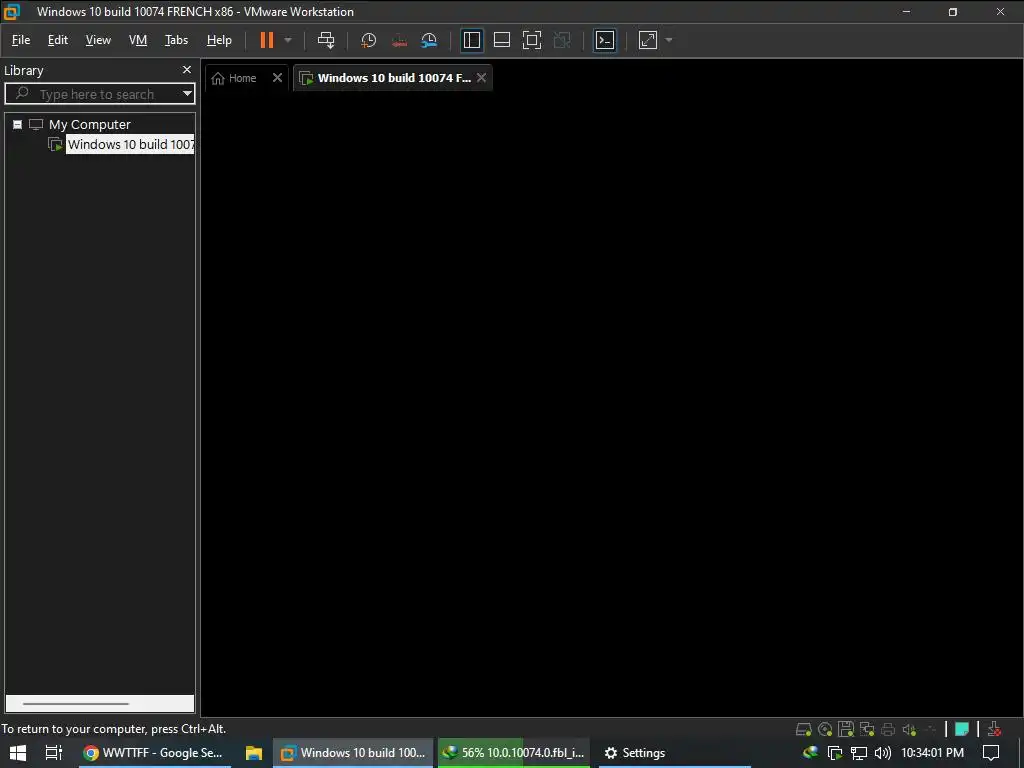Screen dimensions: 1024x768
Task: Toggle the library sidebar view
Action: (x=472, y=40)
